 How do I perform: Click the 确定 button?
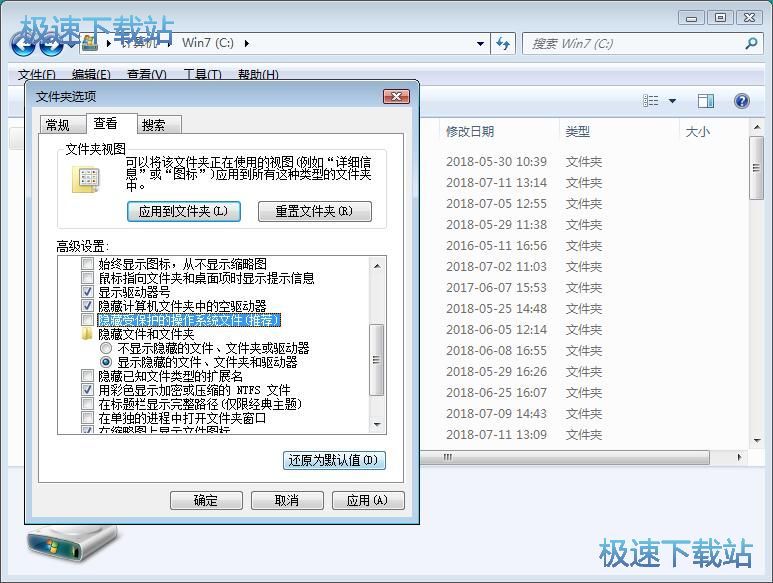click(x=206, y=501)
